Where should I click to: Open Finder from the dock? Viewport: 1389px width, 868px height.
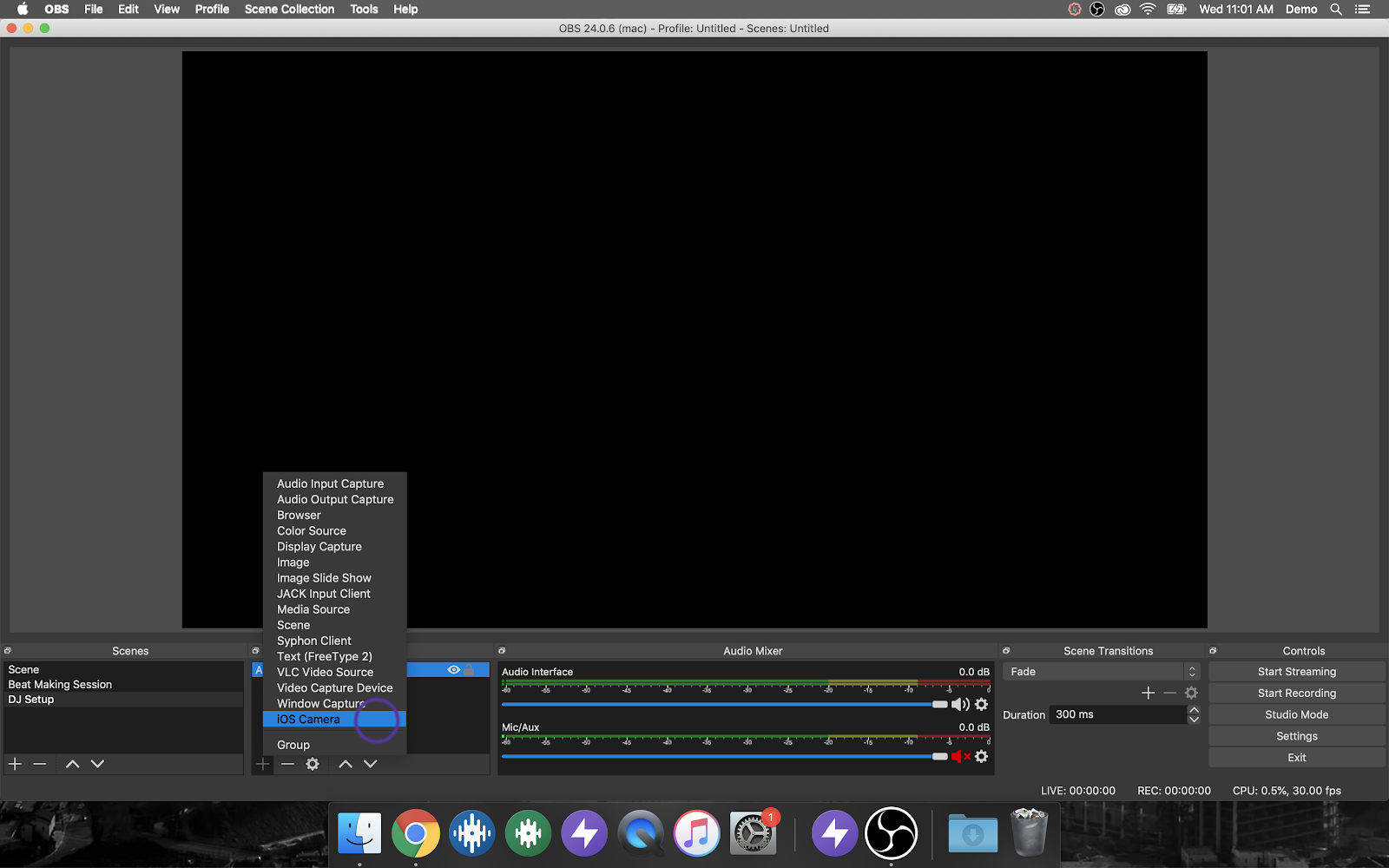point(359,833)
